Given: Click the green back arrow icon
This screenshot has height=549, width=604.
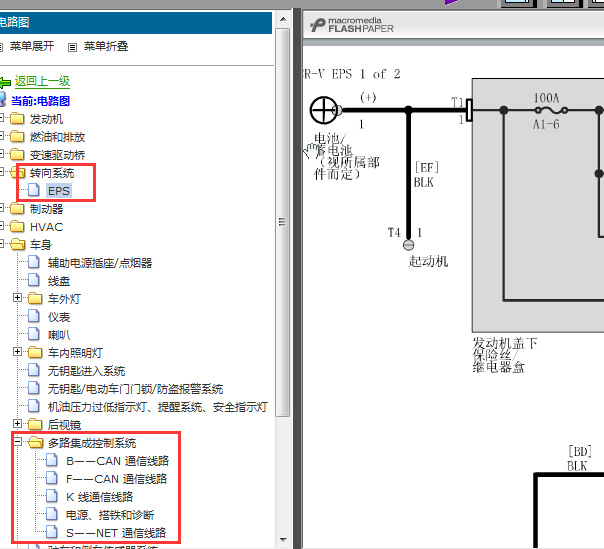Looking at the screenshot, I should [x=5, y=82].
